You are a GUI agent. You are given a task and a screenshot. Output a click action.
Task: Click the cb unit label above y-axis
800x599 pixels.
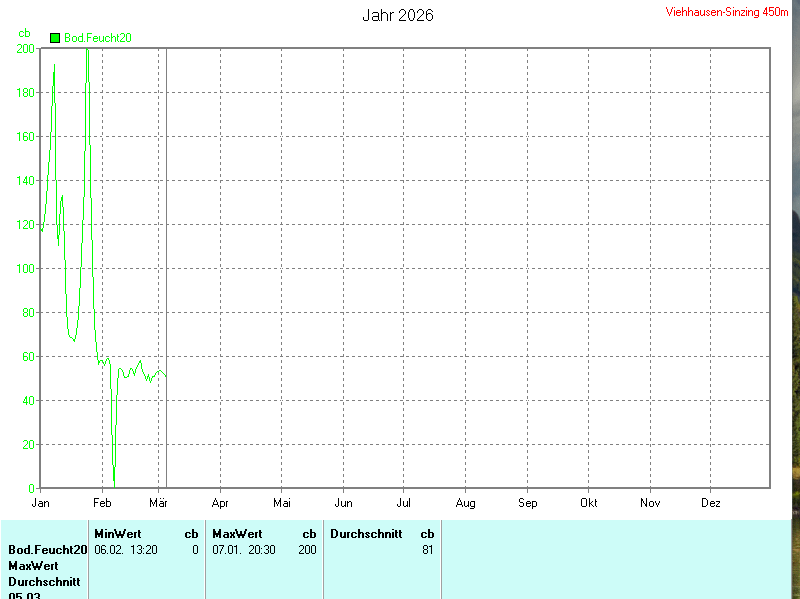pos(25,34)
